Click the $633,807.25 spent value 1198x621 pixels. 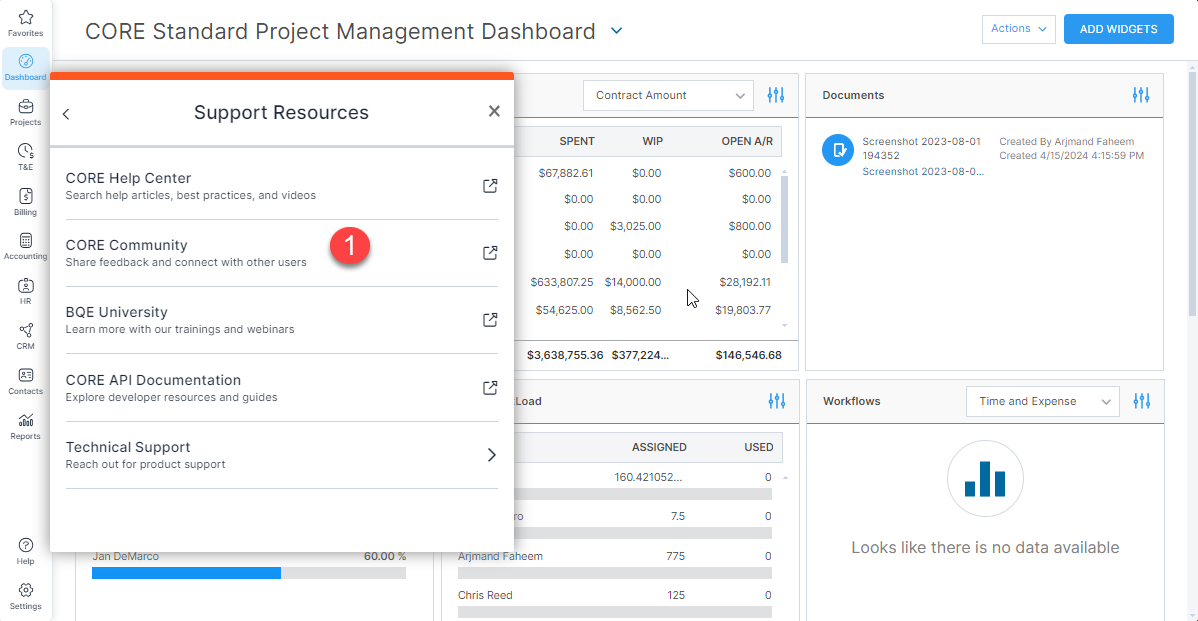point(562,282)
